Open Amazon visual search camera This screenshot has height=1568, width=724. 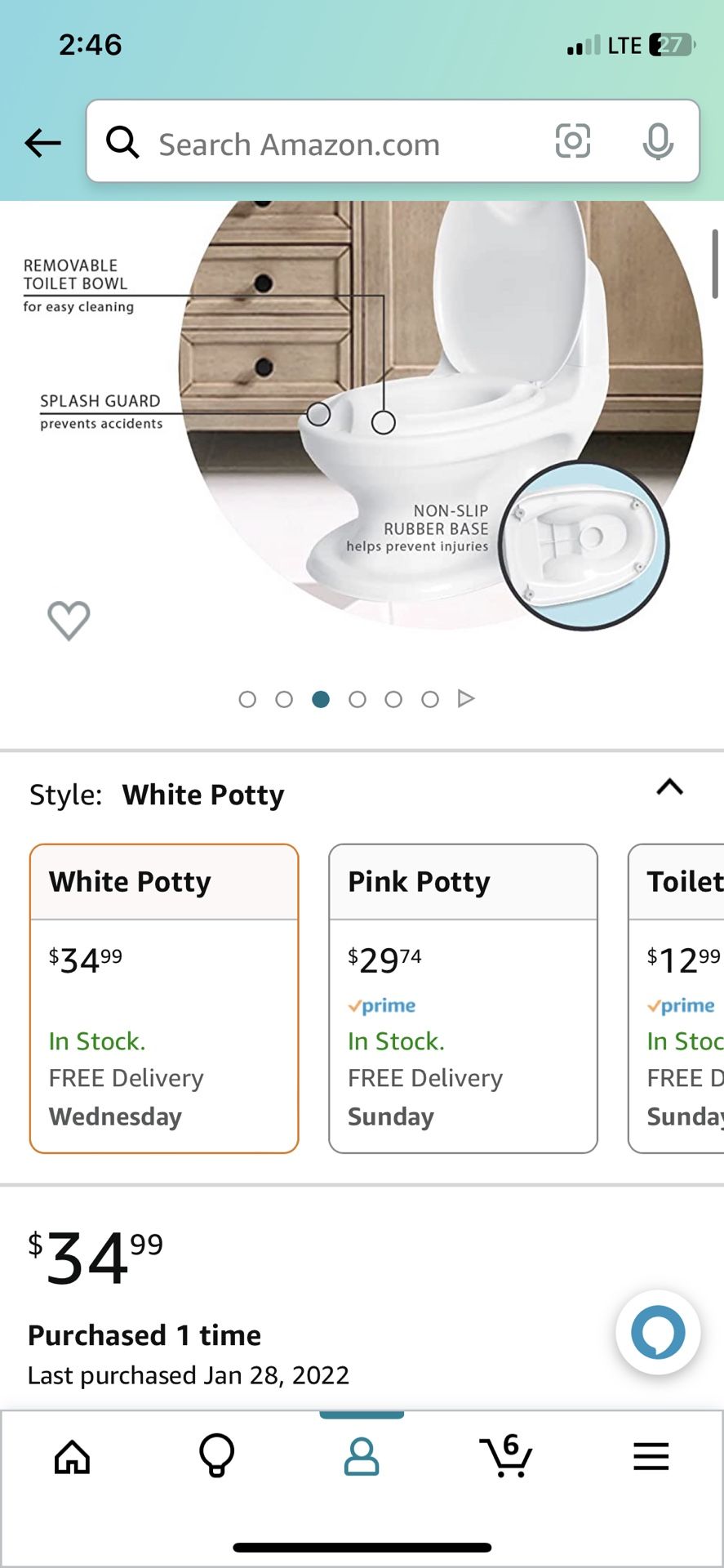tap(573, 142)
